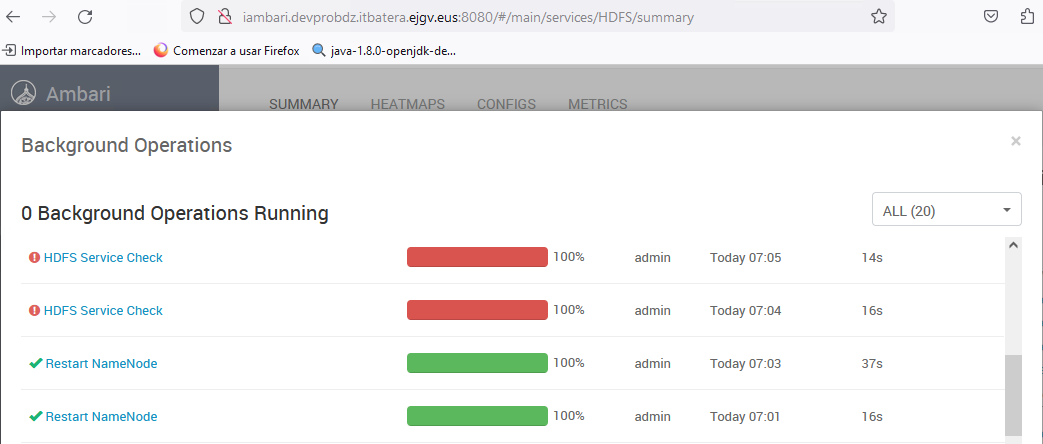Open HDFS Service Check from 07:05

(x=103, y=258)
